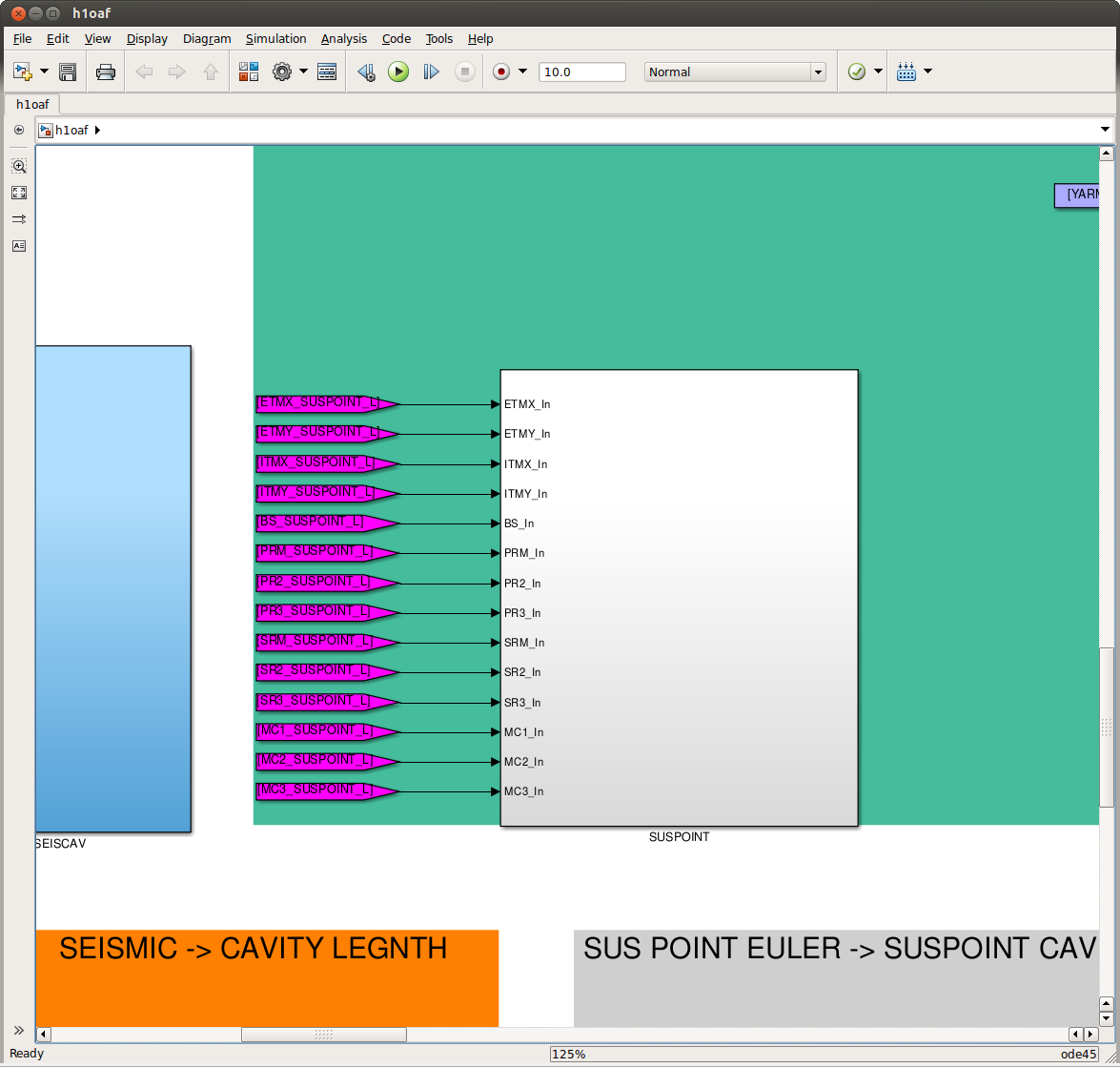Select the h1oaf model tab
This screenshot has width=1120, height=1067.
coord(32,104)
